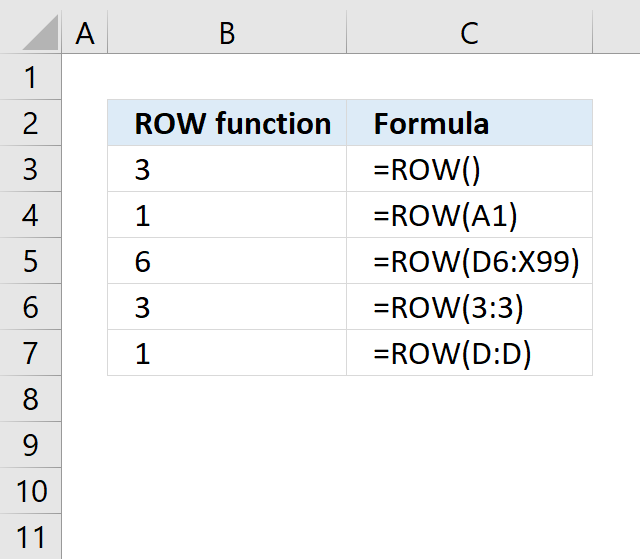Select column A header
Viewport: 640px width, 559px height.
click(85, 33)
